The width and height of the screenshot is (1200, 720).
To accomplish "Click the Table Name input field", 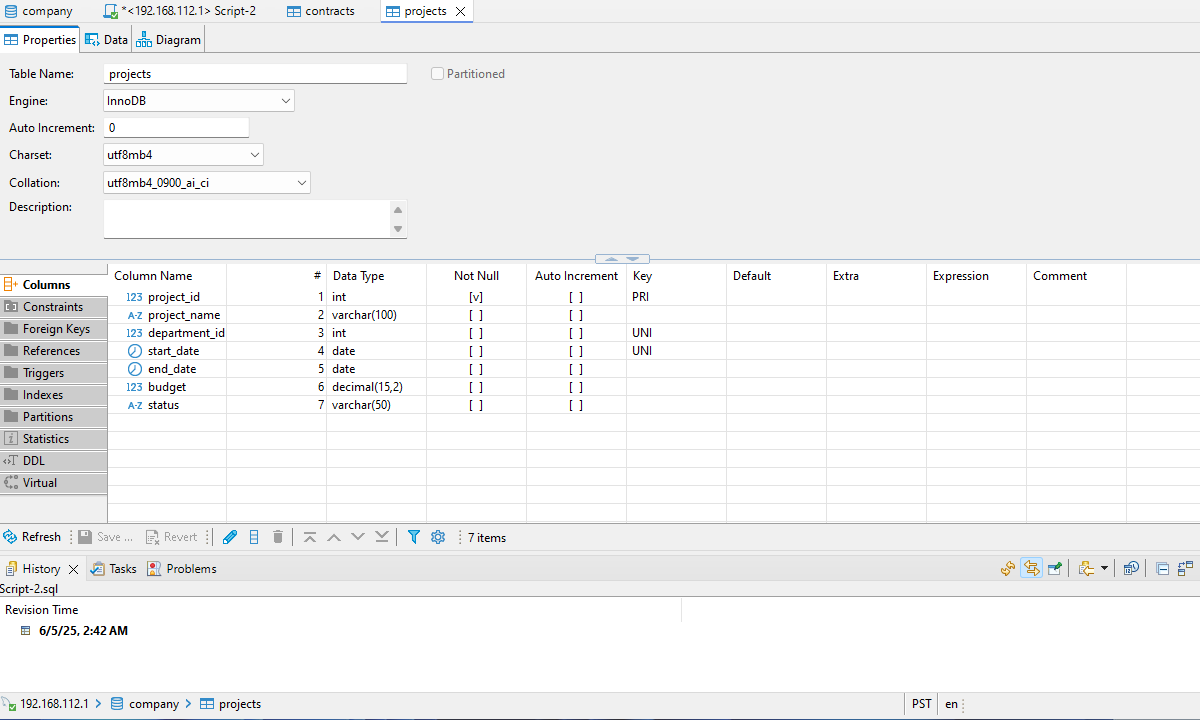I will [x=255, y=74].
